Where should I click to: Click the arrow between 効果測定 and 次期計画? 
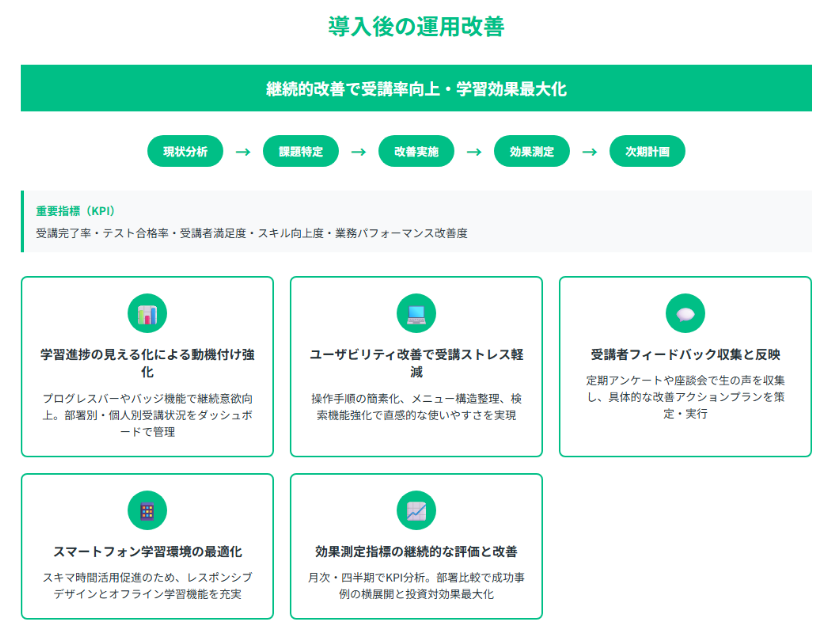click(x=590, y=152)
